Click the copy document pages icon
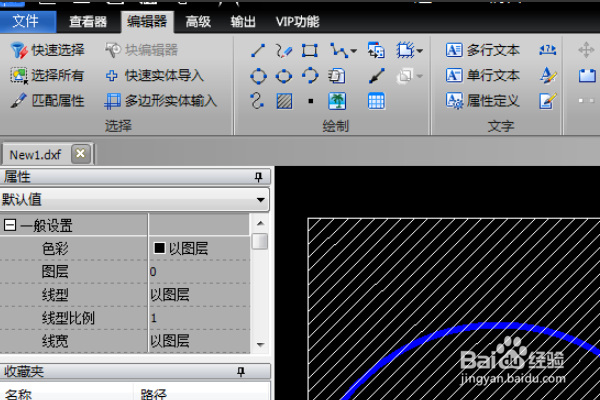 pos(337,76)
